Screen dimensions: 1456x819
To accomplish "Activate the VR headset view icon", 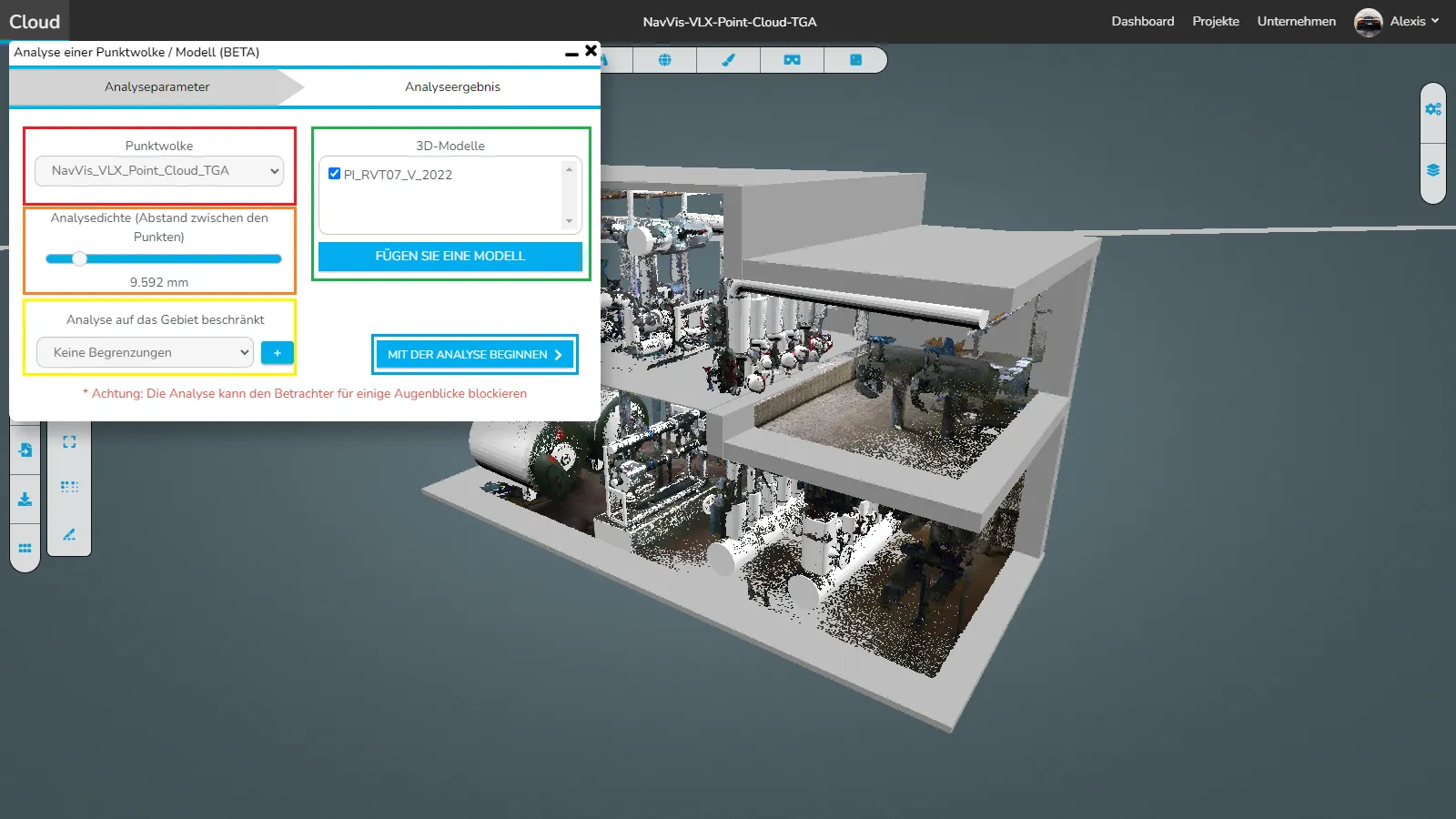I will [x=792, y=60].
